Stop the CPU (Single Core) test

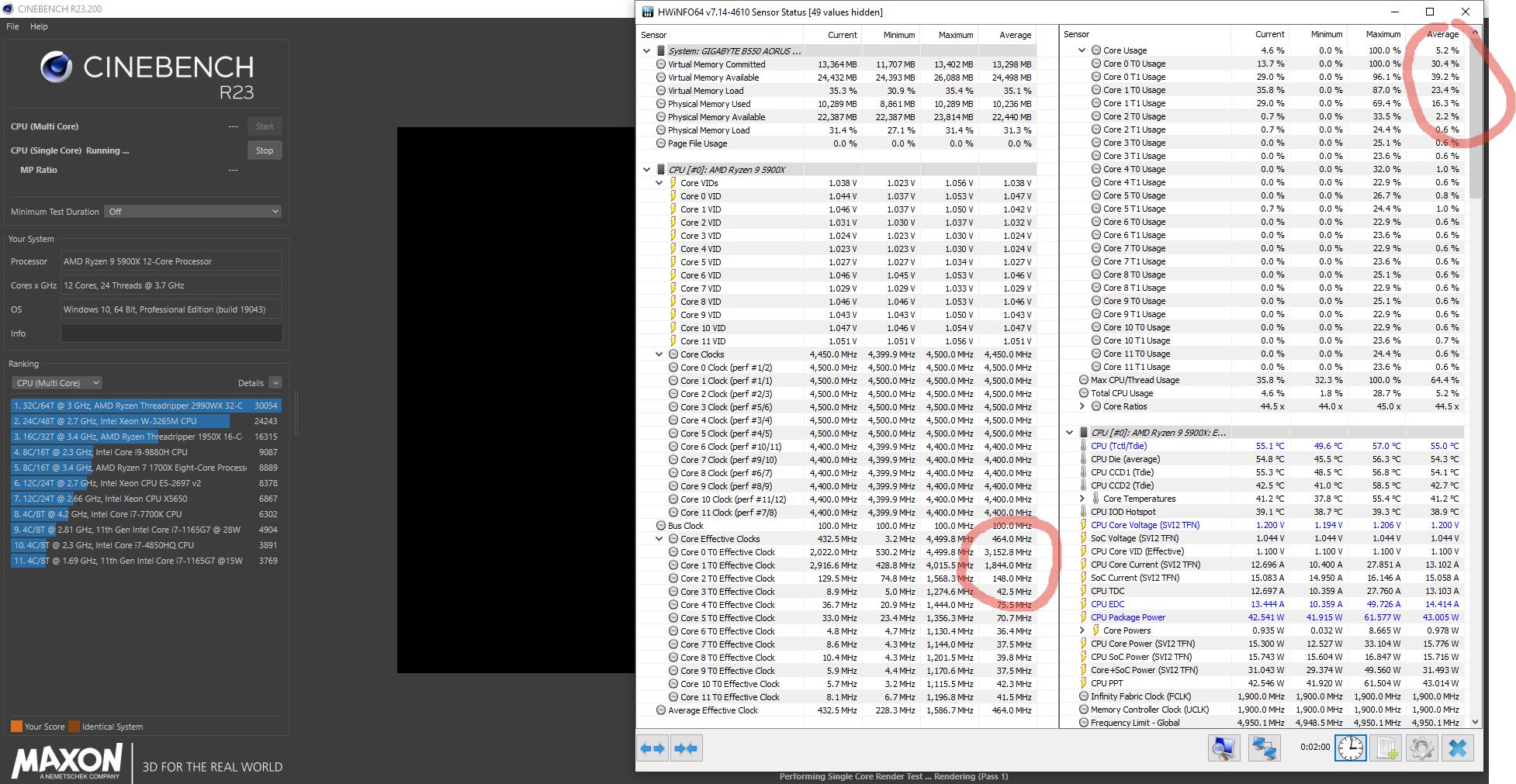point(265,150)
